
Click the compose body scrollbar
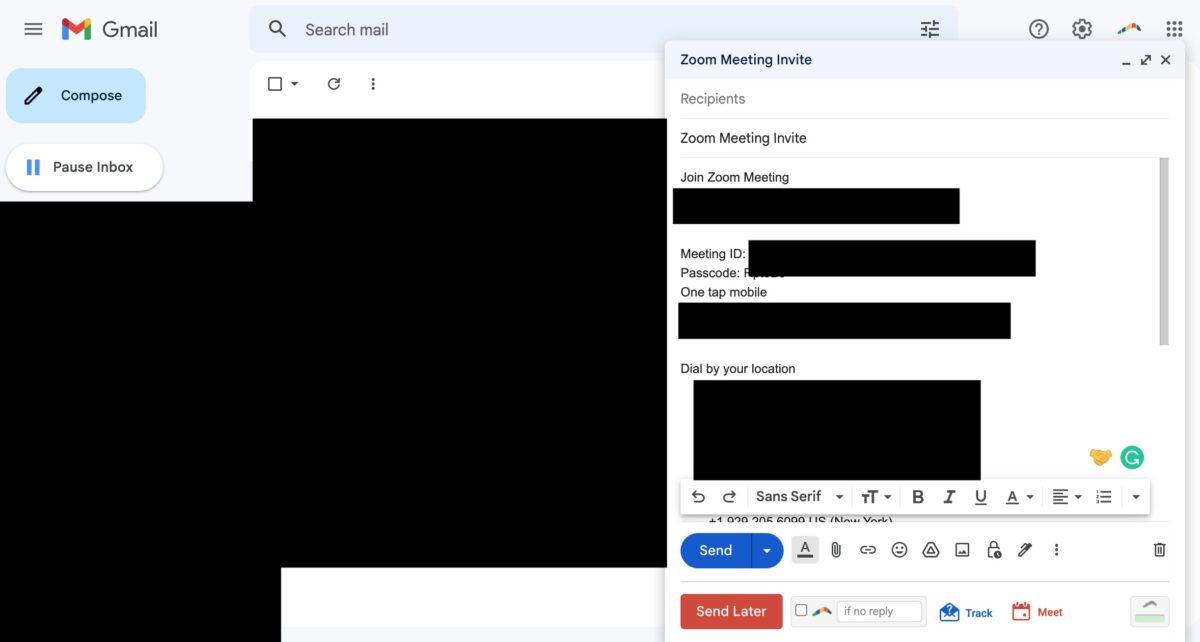1163,251
